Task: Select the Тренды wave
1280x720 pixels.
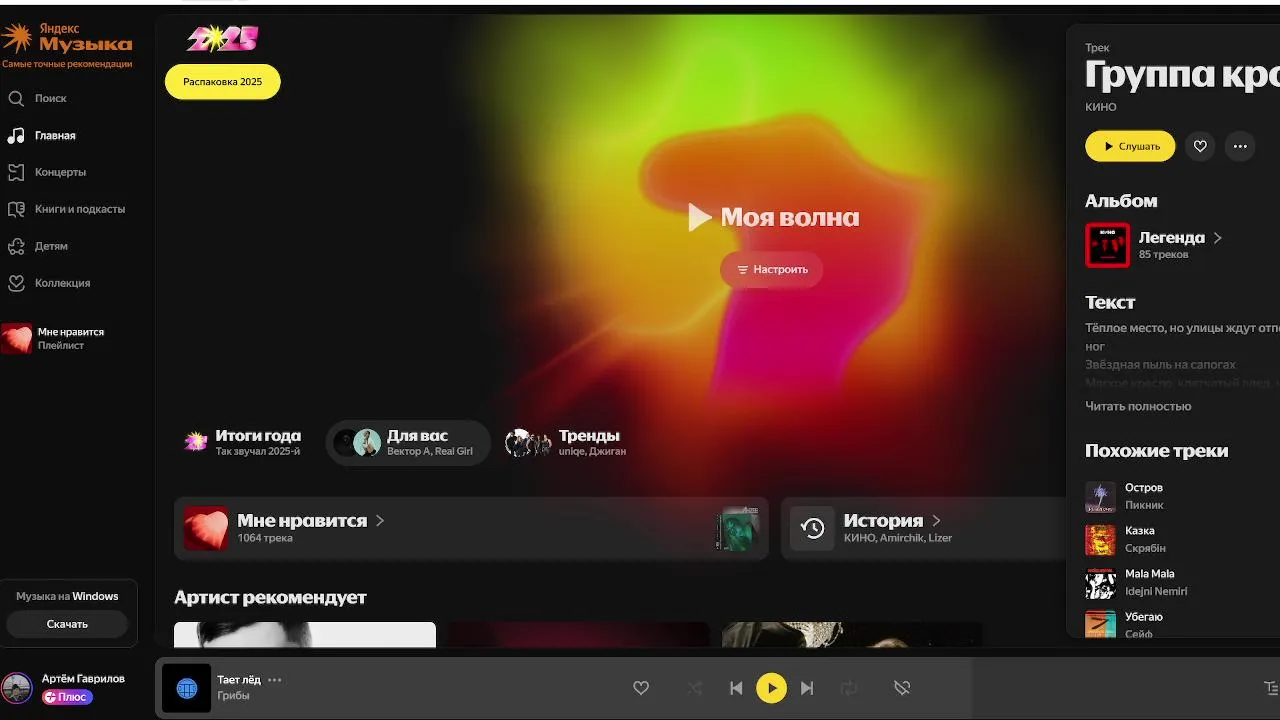Action: [x=566, y=442]
